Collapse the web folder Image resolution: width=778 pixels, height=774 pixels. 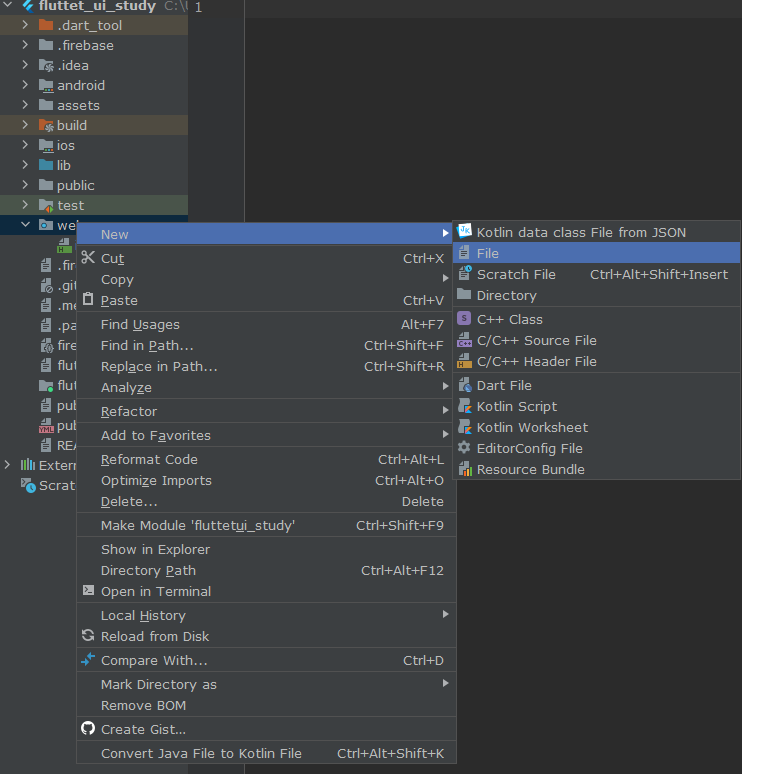point(25,225)
